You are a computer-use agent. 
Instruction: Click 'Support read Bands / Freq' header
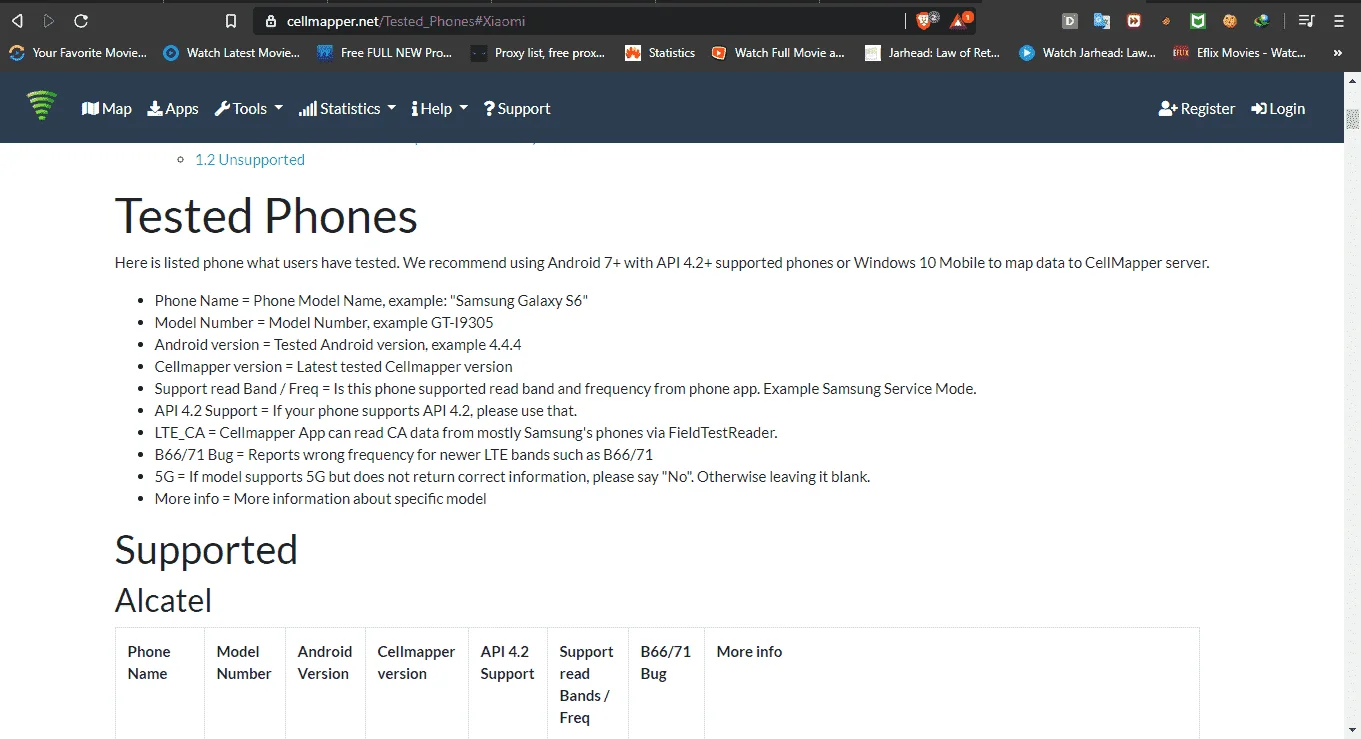[587, 685]
